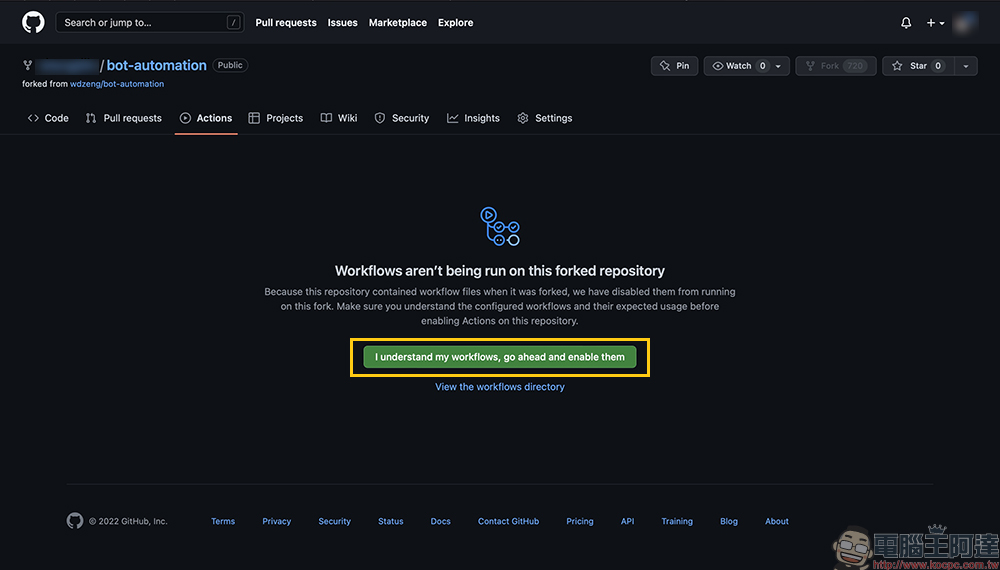Focus the Search or jump to field
The width and height of the screenshot is (1000, 570).
pyautogui.click(x=150, y=22)
